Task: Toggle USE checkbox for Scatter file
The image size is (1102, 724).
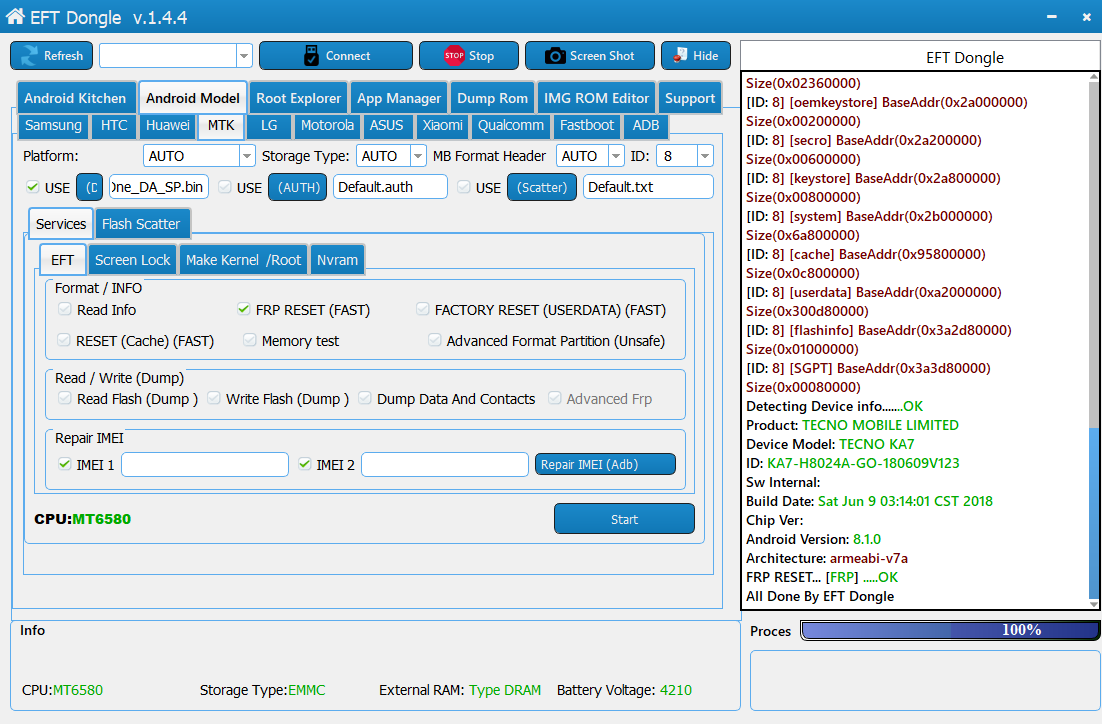Action: click(x=464, y=187)
